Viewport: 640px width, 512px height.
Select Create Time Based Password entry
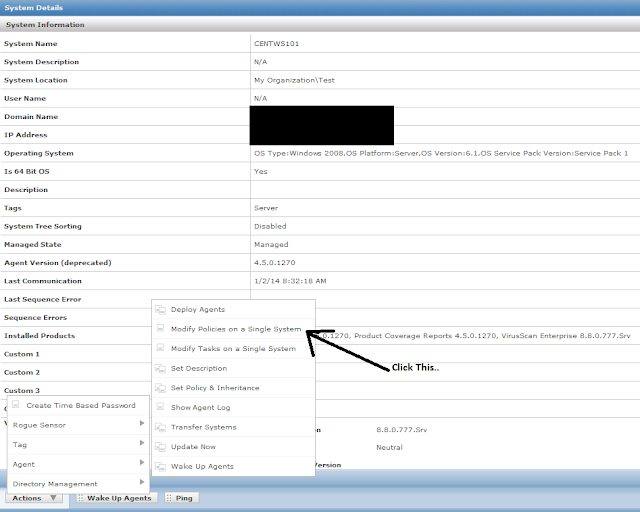(78, 405)
